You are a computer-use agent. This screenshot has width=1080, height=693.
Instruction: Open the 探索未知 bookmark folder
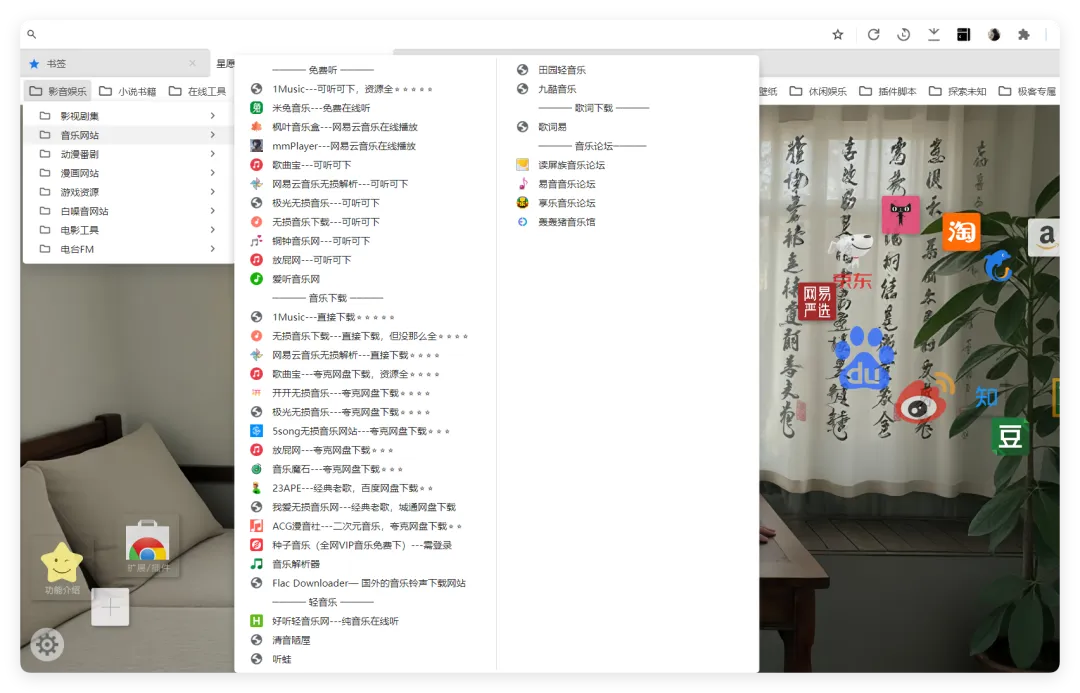[x=958, y=91]
